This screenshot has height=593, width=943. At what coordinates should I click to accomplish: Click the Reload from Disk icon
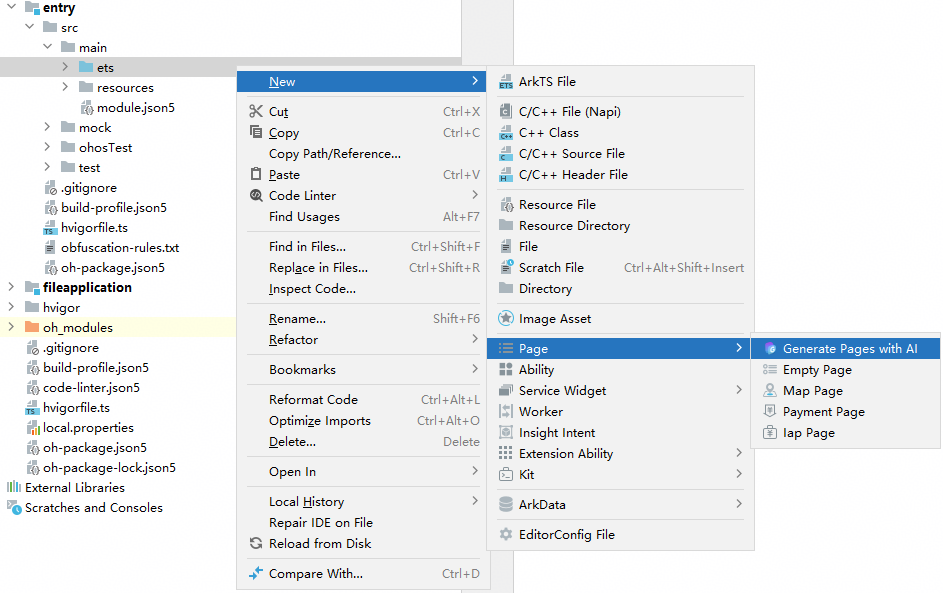256,544
